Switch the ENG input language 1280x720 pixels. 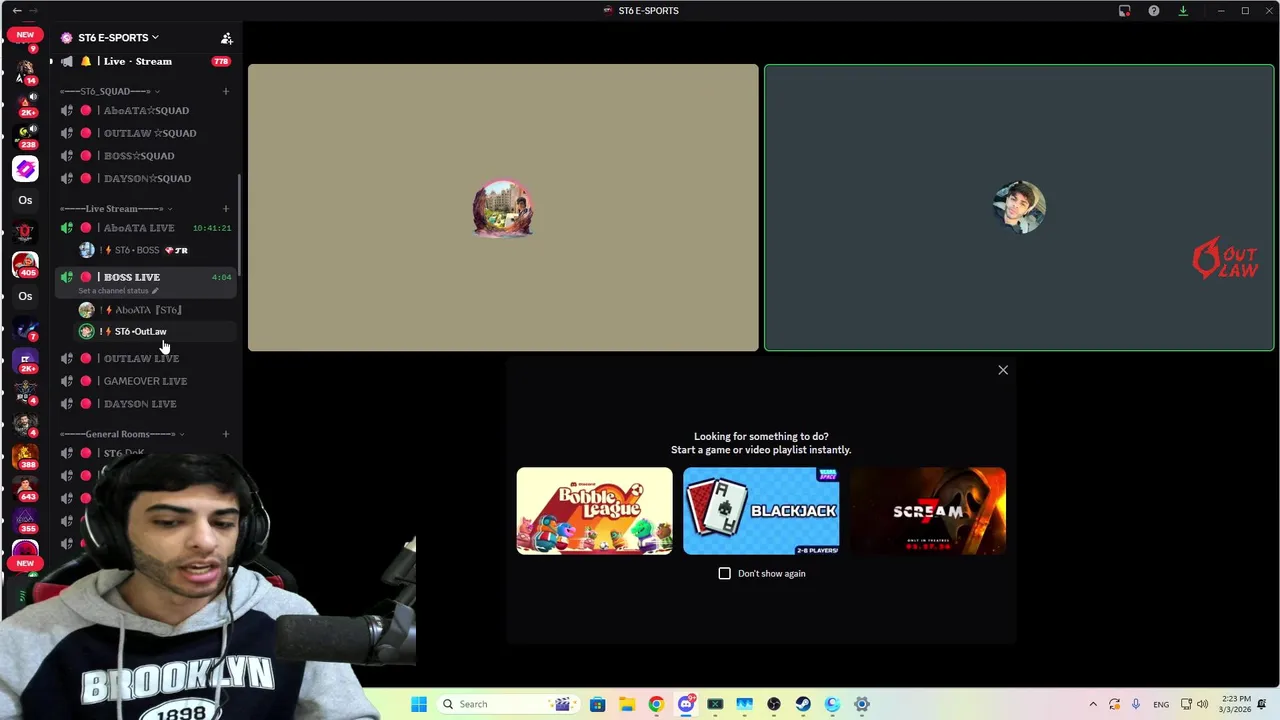[1161, 704]
